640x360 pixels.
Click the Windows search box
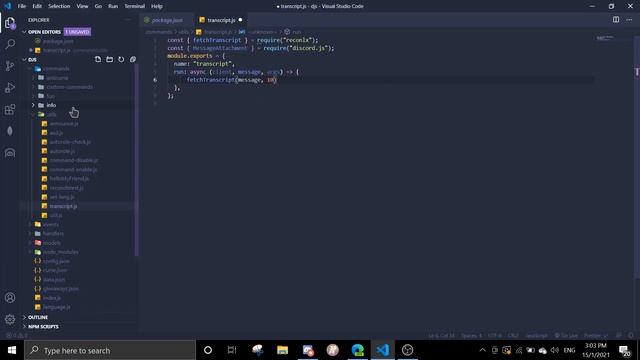[x=110, y=350]
